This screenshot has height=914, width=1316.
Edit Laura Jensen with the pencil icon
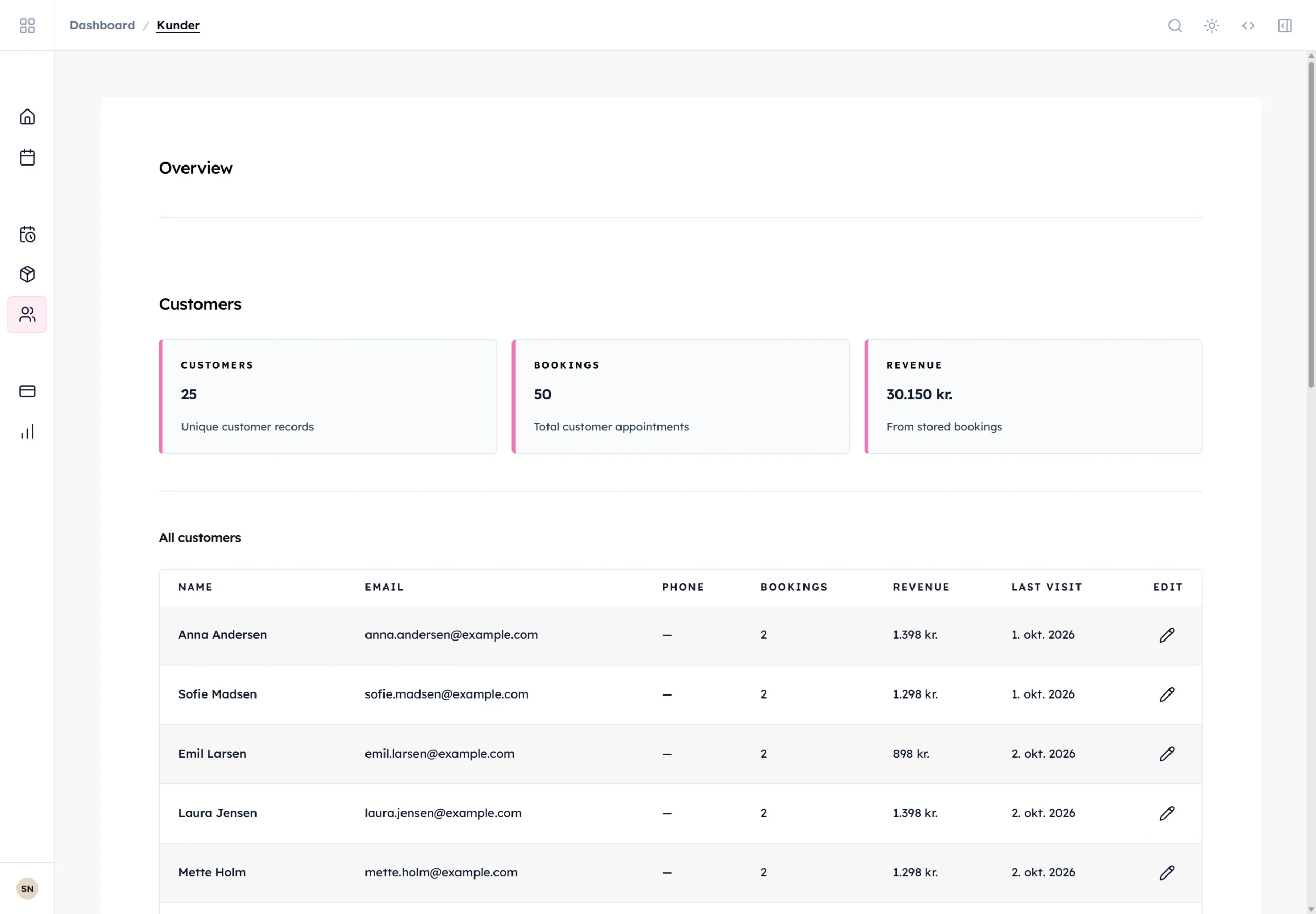[1167, 813]
